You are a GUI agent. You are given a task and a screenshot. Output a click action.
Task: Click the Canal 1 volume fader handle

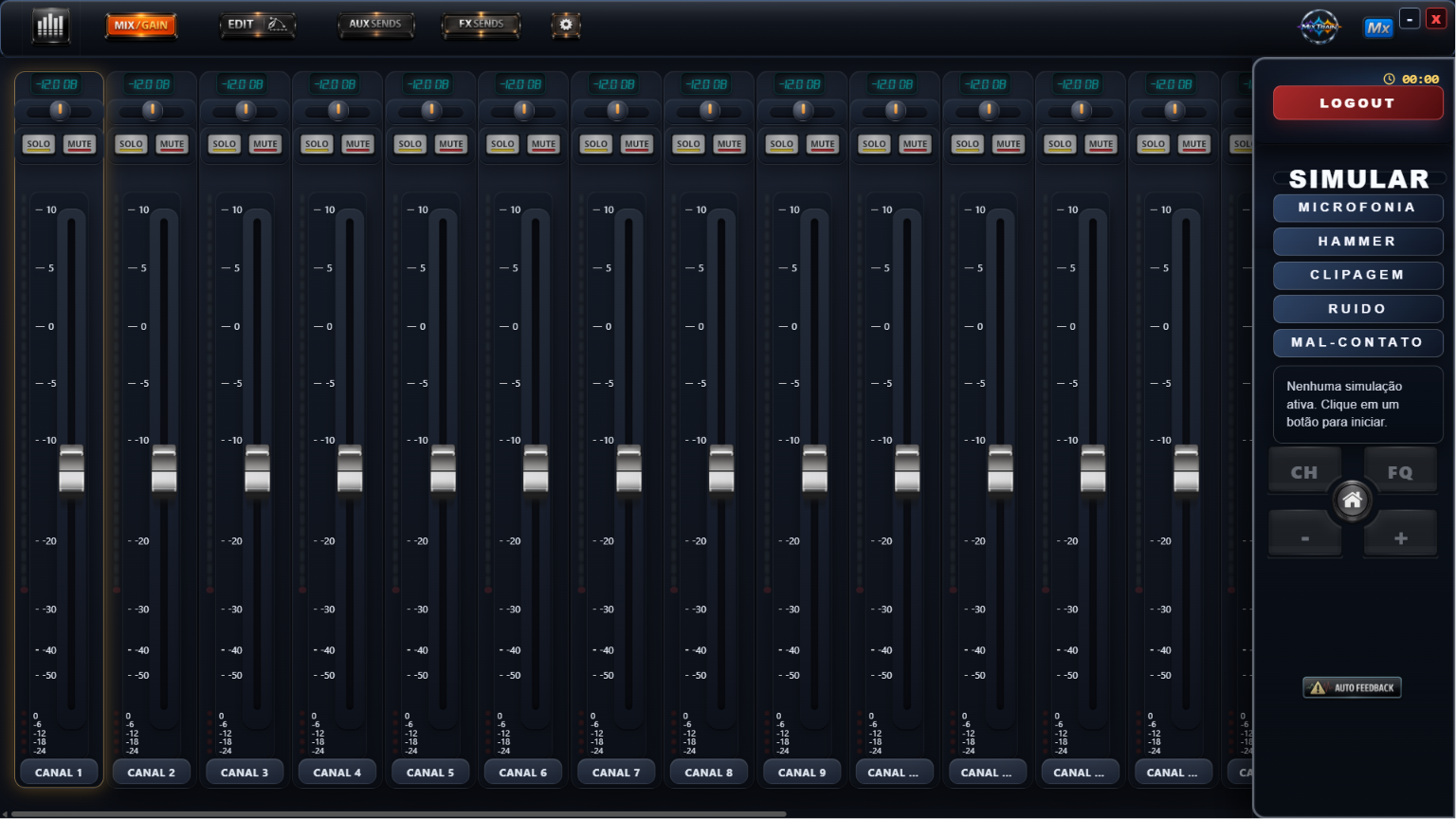(x=72, y=469)
